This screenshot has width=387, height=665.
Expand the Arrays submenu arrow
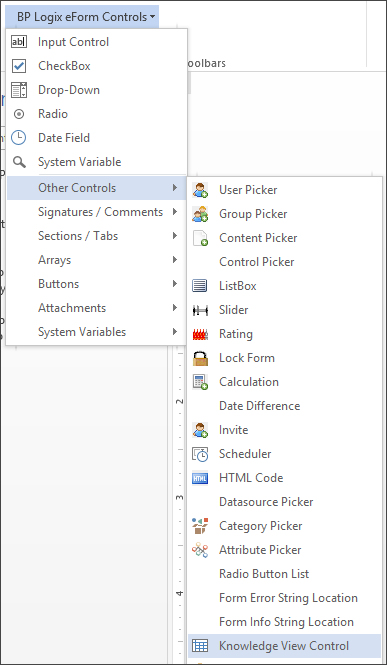[x=175, y=260]
